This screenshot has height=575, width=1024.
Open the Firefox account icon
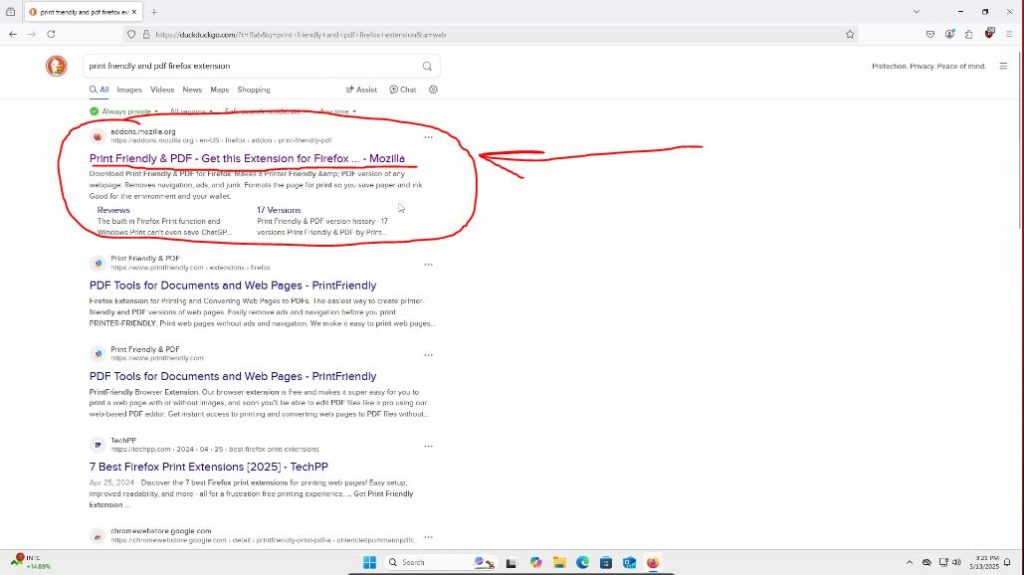[x=950, y=34]
